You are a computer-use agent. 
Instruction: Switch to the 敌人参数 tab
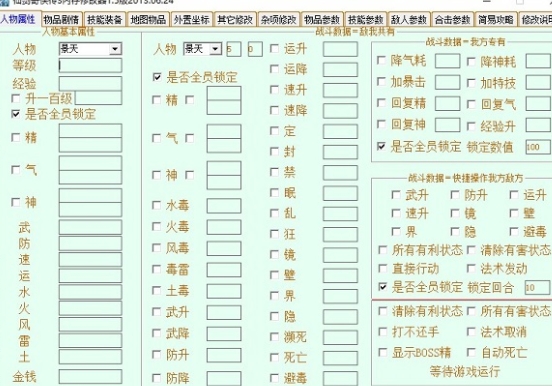point(409,19)
